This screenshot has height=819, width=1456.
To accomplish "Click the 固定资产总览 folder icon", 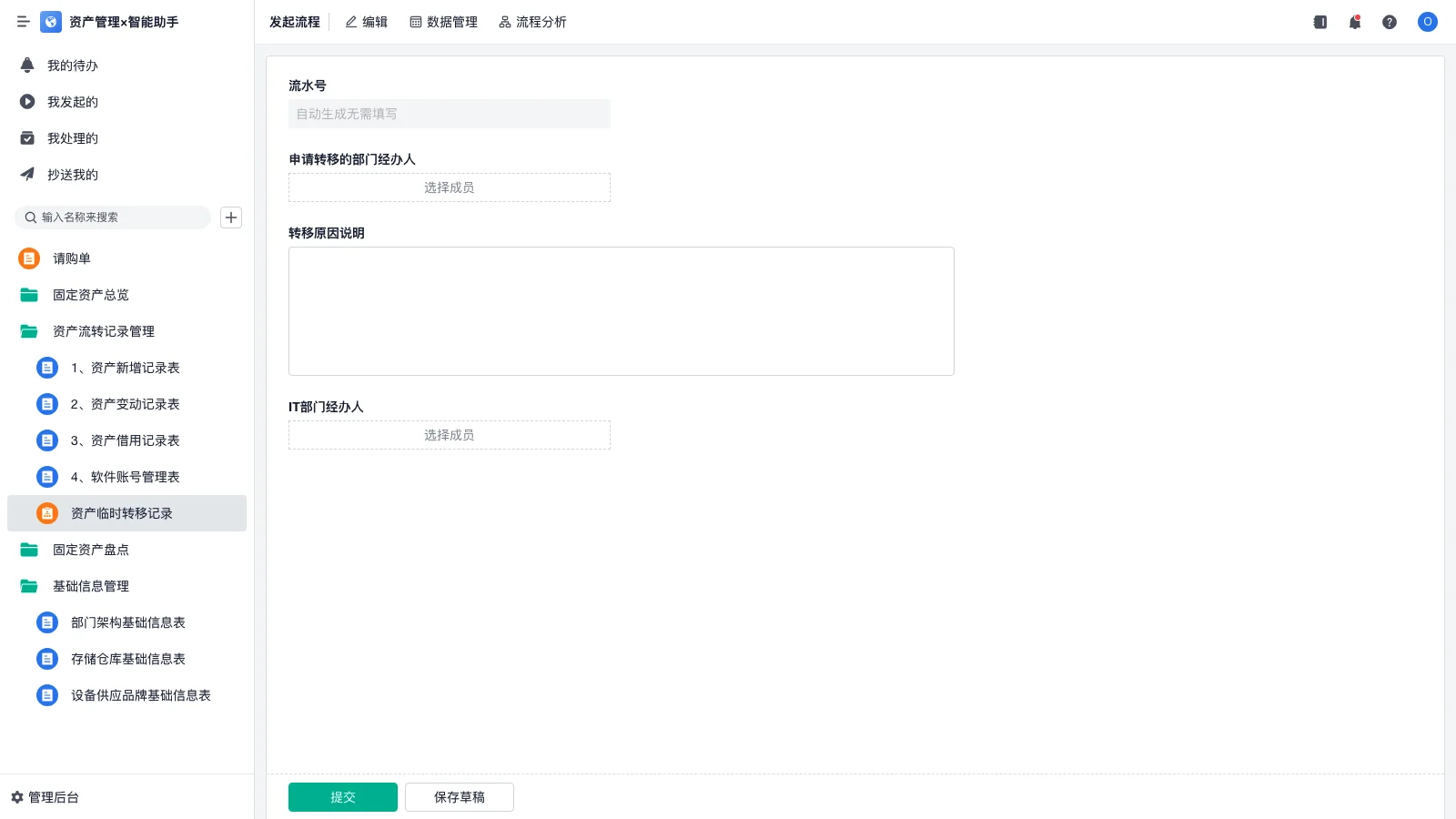I will (x=29, y=295).
